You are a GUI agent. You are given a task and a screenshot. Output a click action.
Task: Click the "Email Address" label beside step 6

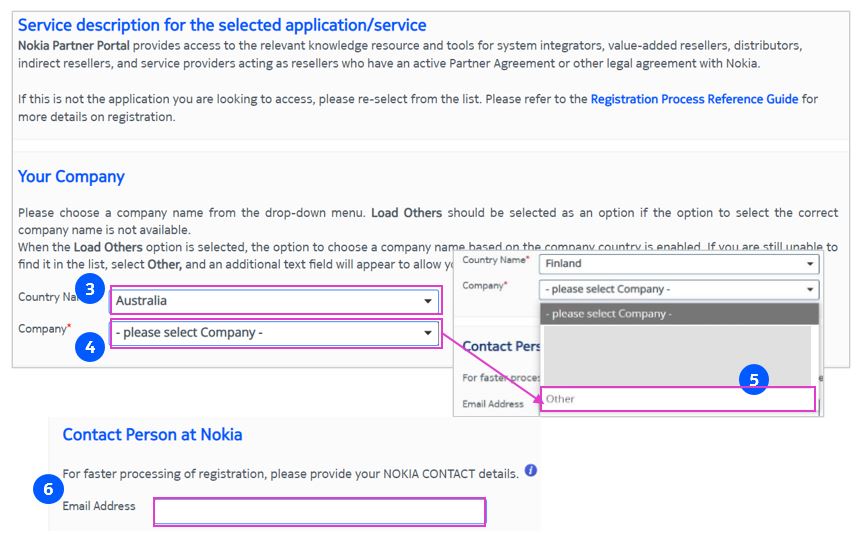coord(98,506)
